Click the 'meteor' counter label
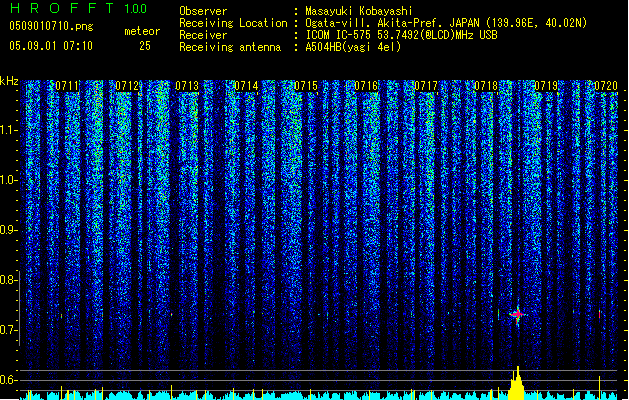Image resolution: width=629 pixels, height=400 pixels. point(142,31)
